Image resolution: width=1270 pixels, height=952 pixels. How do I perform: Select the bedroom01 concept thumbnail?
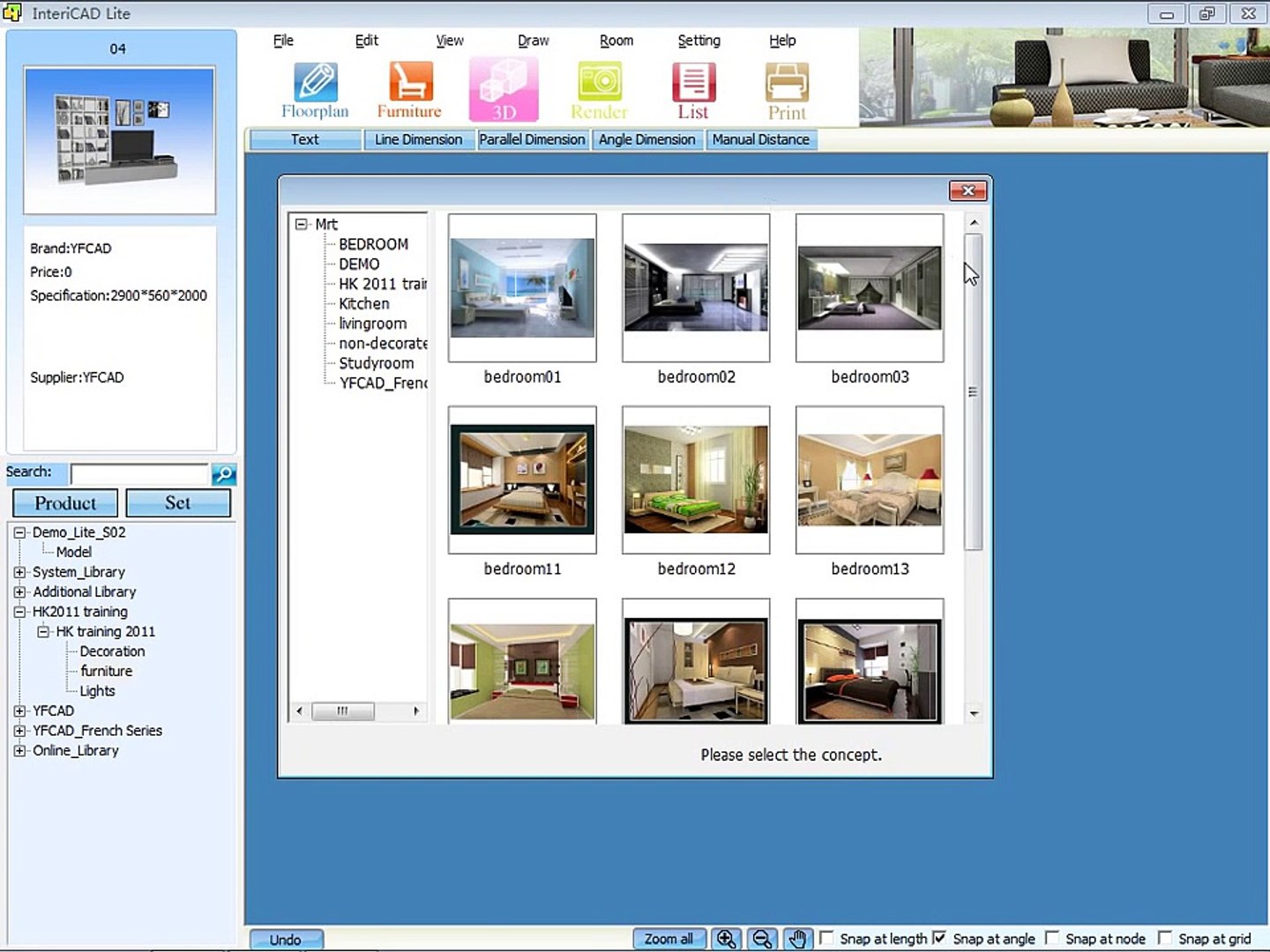point(522,288)
